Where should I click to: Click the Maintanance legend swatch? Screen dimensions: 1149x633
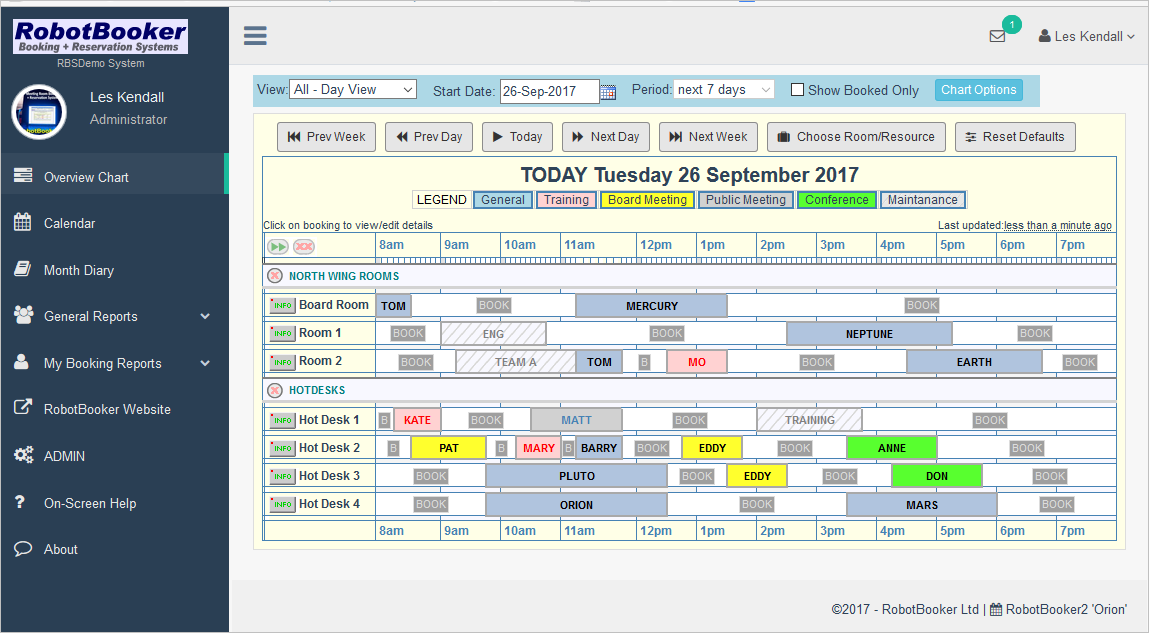point(923,199)
